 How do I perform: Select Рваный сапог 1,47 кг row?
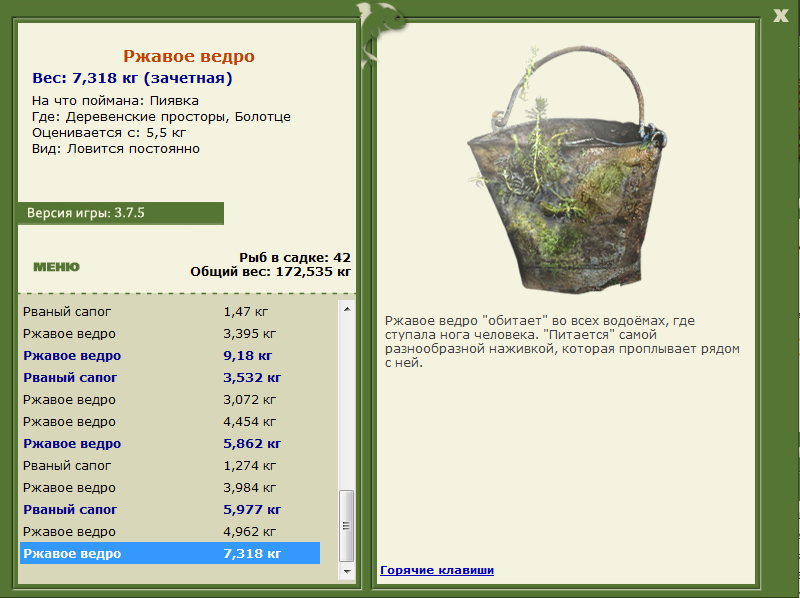170,311
